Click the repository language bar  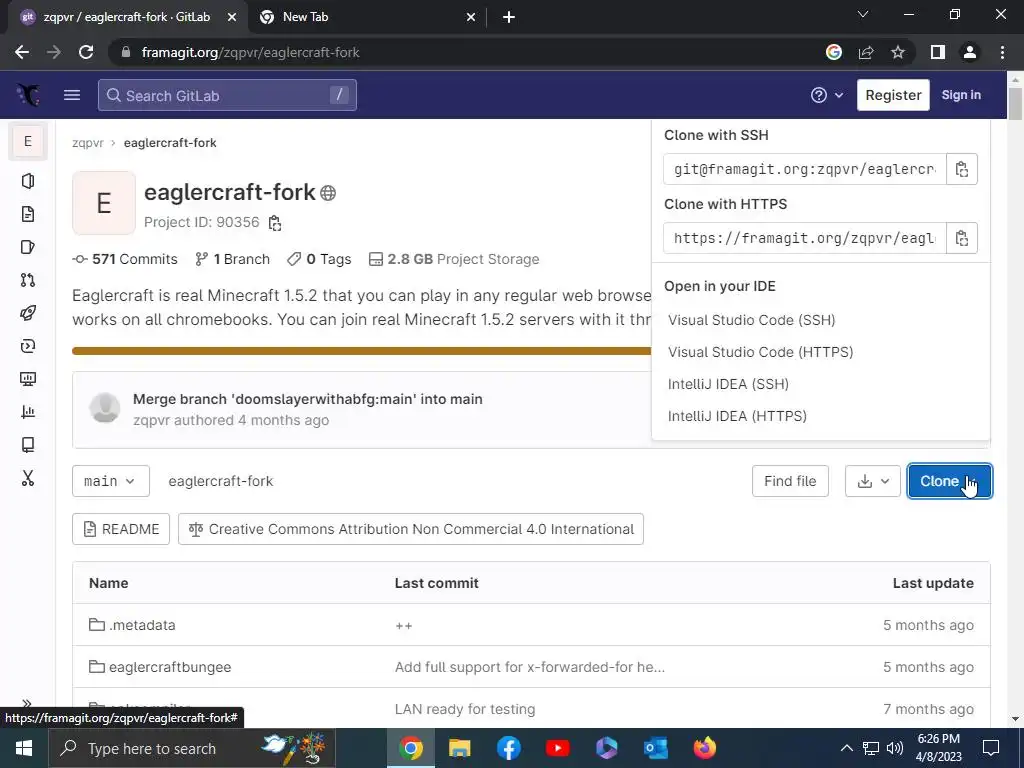362,351
